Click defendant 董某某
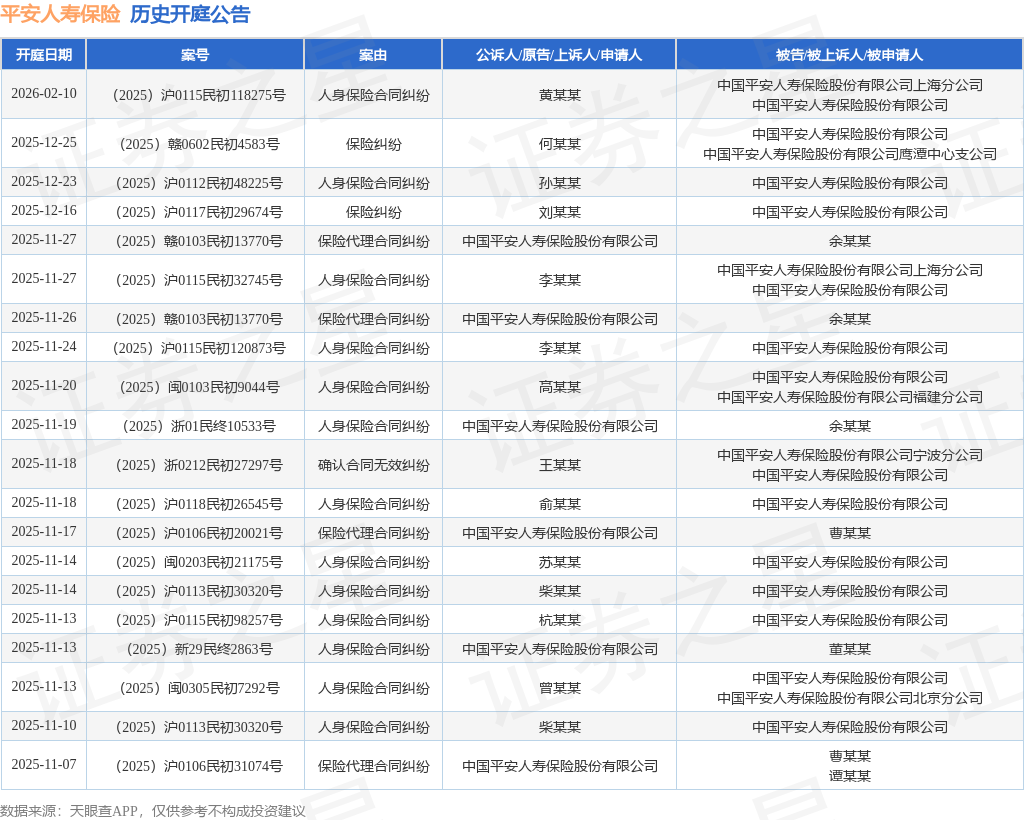This screenshot has height=820, width=1024. [850, 649]
